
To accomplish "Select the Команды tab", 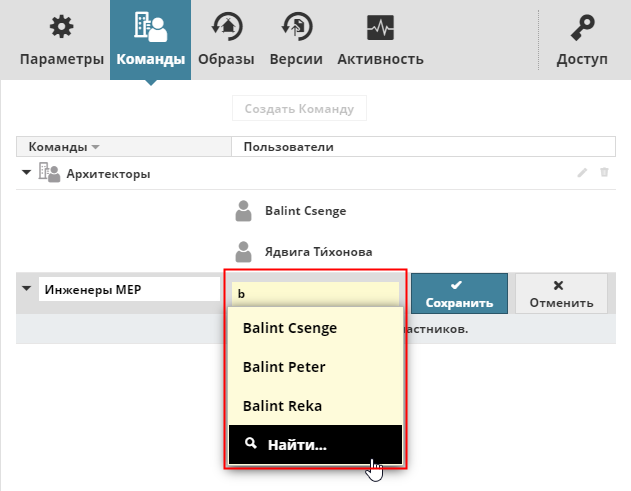I will [x=151, y=40].
